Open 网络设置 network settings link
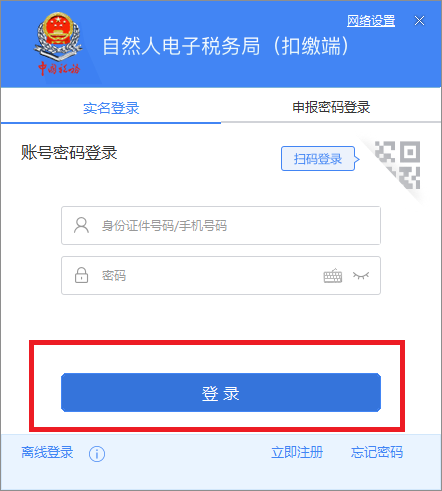Viewport: 442px width, 491px height. coord(371,21)
